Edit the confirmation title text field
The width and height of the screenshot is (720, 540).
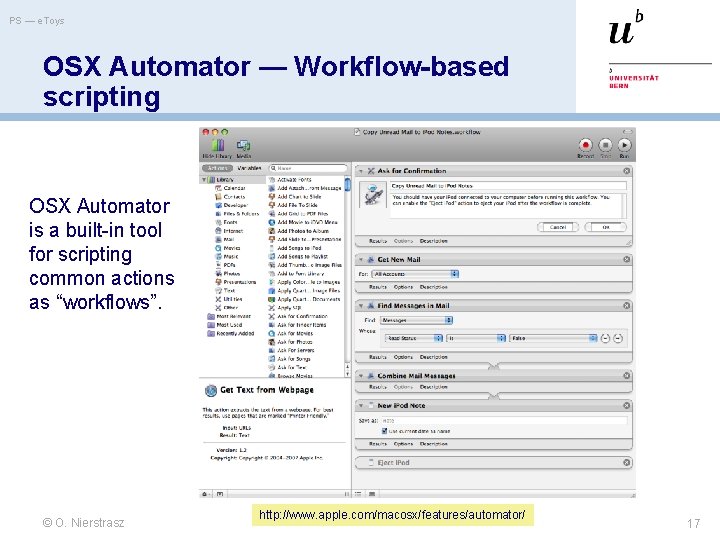(x=508, y=186)
